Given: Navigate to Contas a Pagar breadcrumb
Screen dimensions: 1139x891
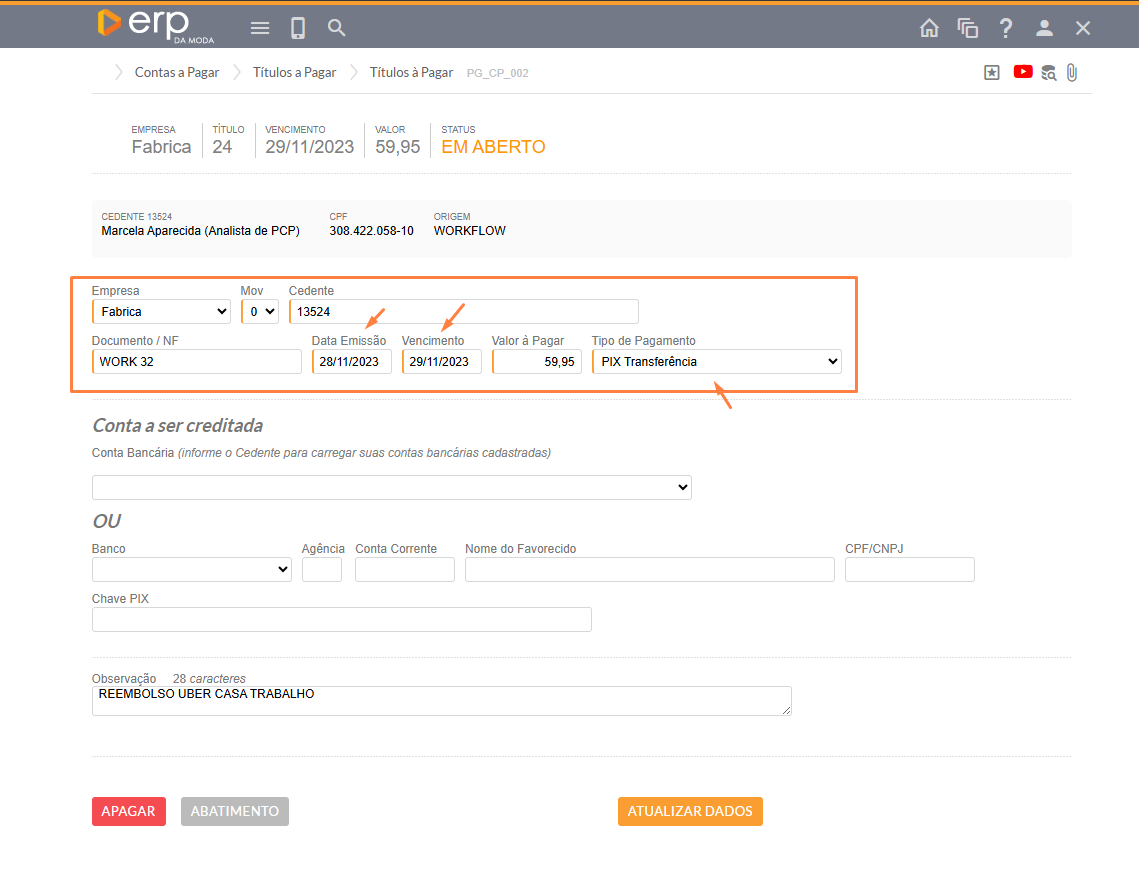Looking at the screenshot, I should coord(177,72).
